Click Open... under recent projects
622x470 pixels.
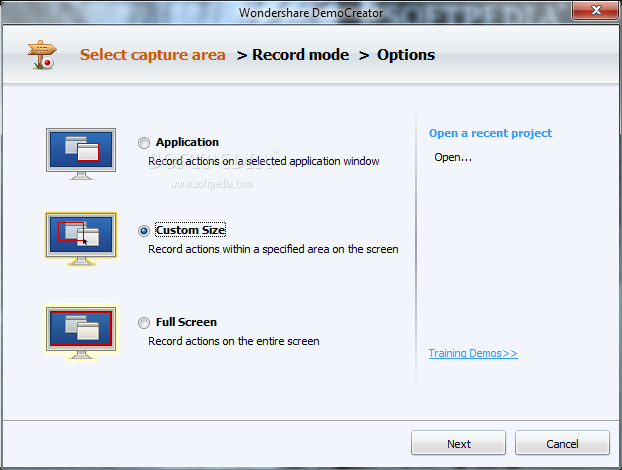pos(453,157)
